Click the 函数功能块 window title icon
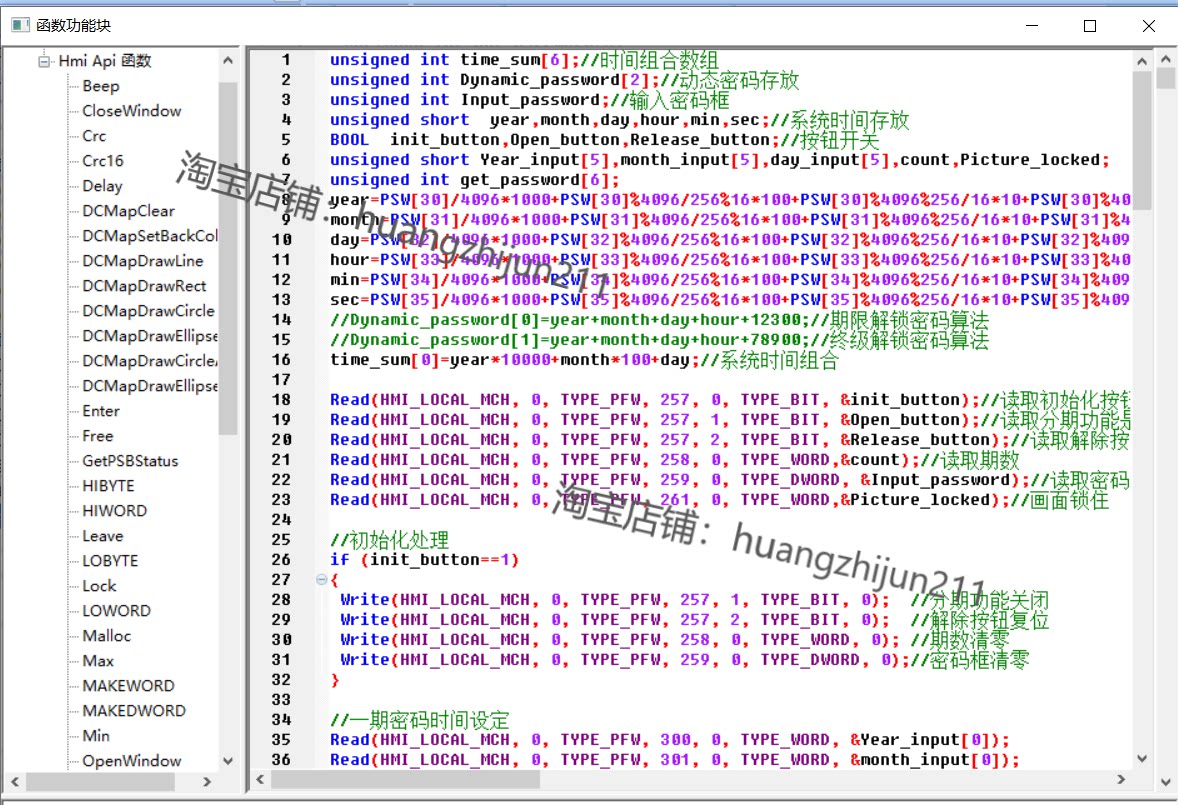The height and width of the screenshot is (805, 1178). pos(20,26)
